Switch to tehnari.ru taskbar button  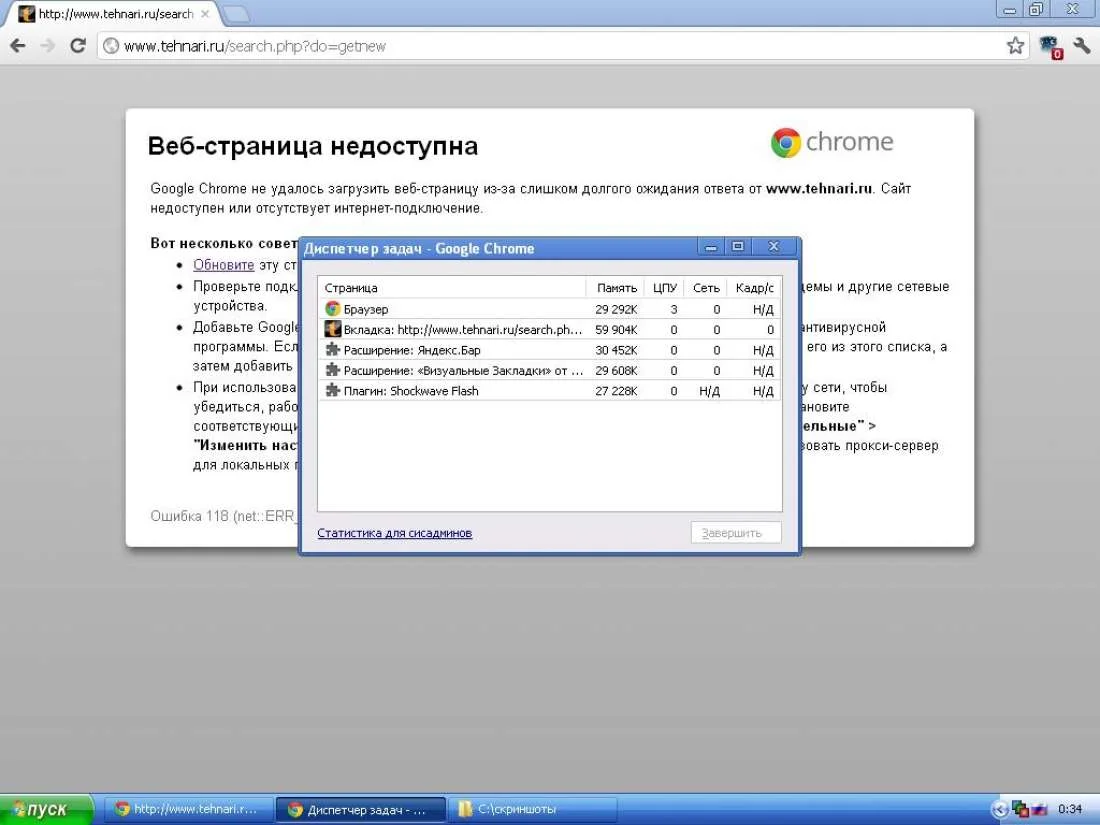pos(187,810)
